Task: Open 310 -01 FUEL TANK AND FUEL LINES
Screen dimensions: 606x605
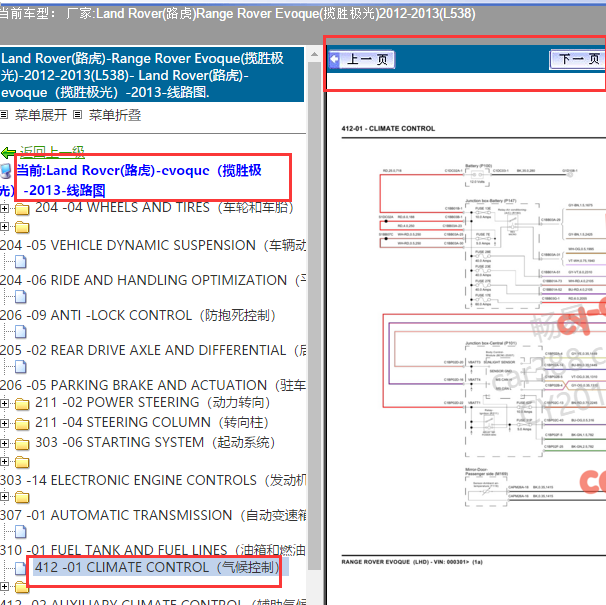Action: (153, 550)
